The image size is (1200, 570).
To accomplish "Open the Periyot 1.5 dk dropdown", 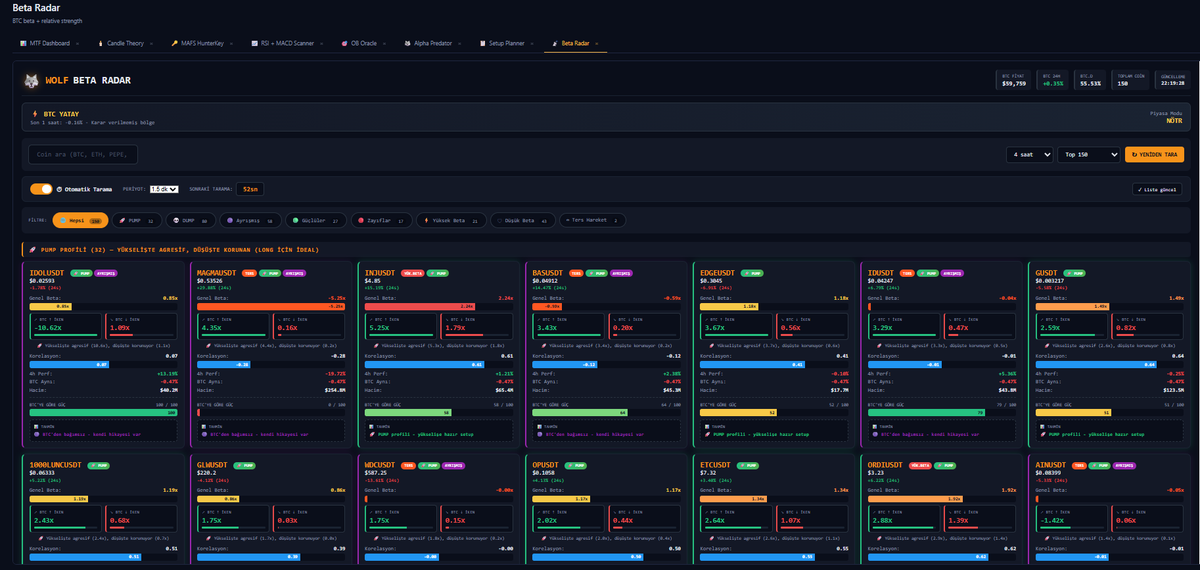I will 164,189.
